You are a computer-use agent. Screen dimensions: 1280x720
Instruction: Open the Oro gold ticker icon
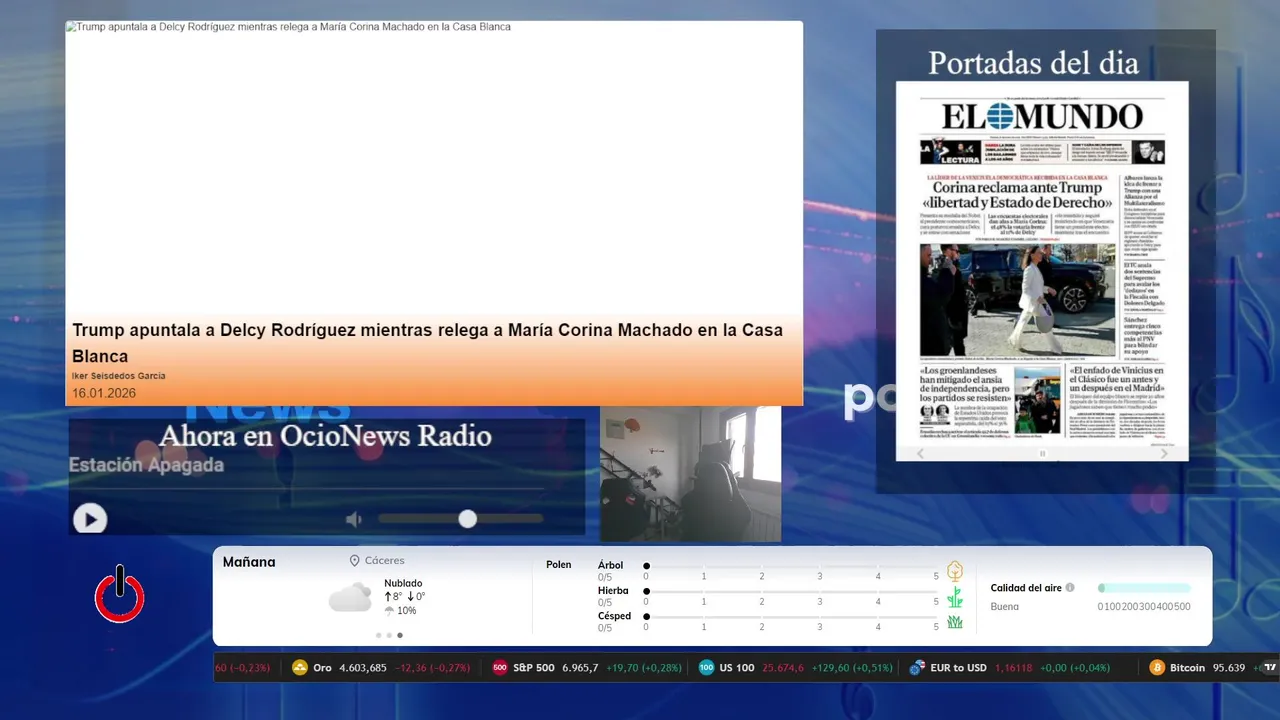coord(299,667)
